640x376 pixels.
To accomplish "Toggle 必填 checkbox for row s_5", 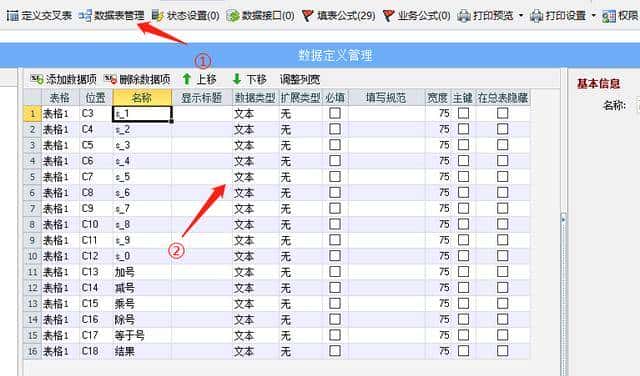I will 335,176.
